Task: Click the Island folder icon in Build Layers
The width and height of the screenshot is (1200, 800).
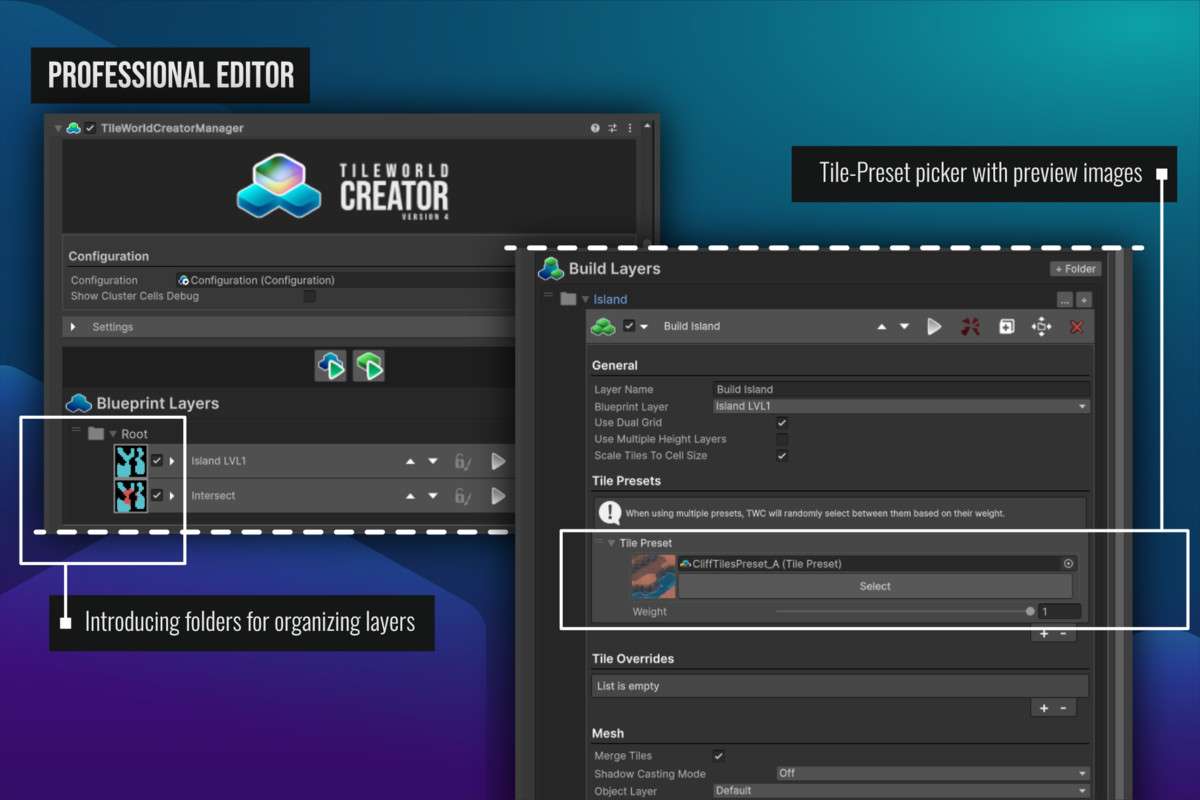Action: (568, 299)
